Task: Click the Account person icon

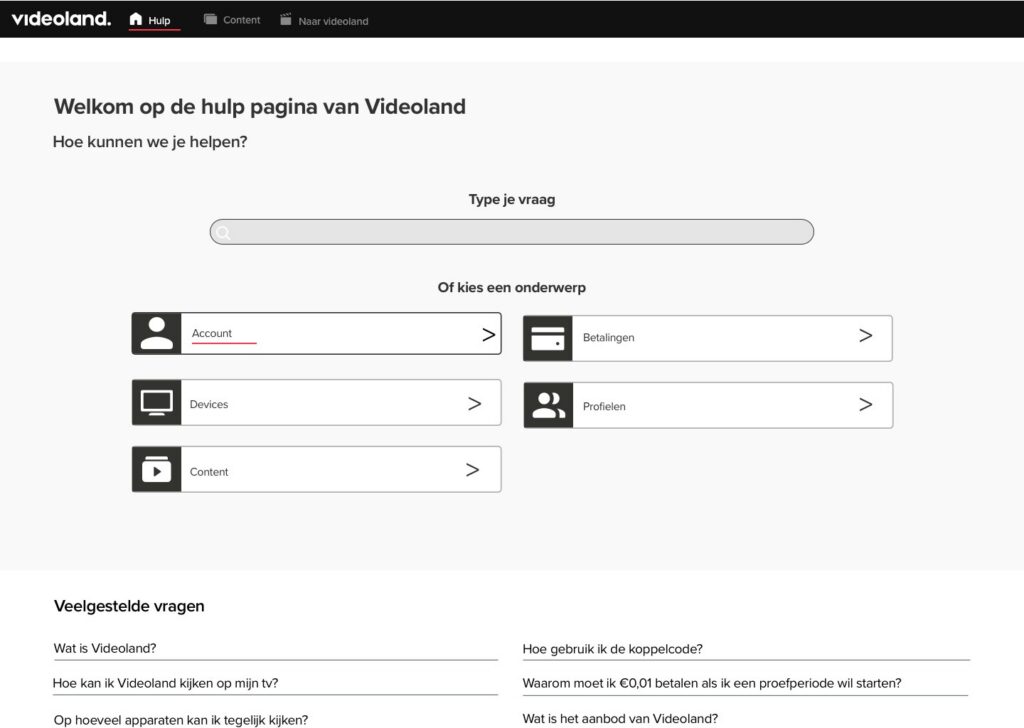Action: tap(157, 334)
